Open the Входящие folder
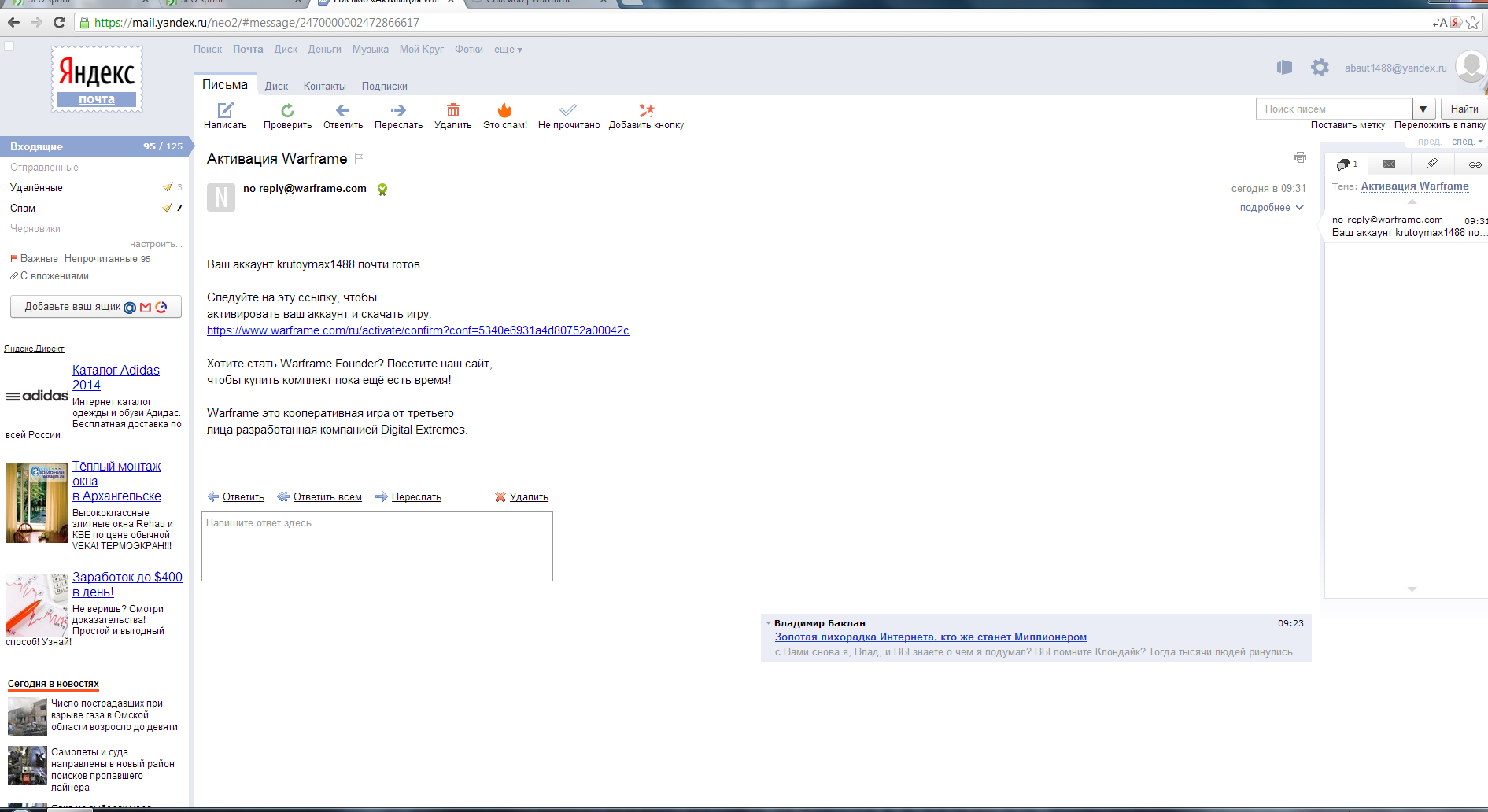Viewport: 1488px width, 812px height. click(x=94, y=146)
